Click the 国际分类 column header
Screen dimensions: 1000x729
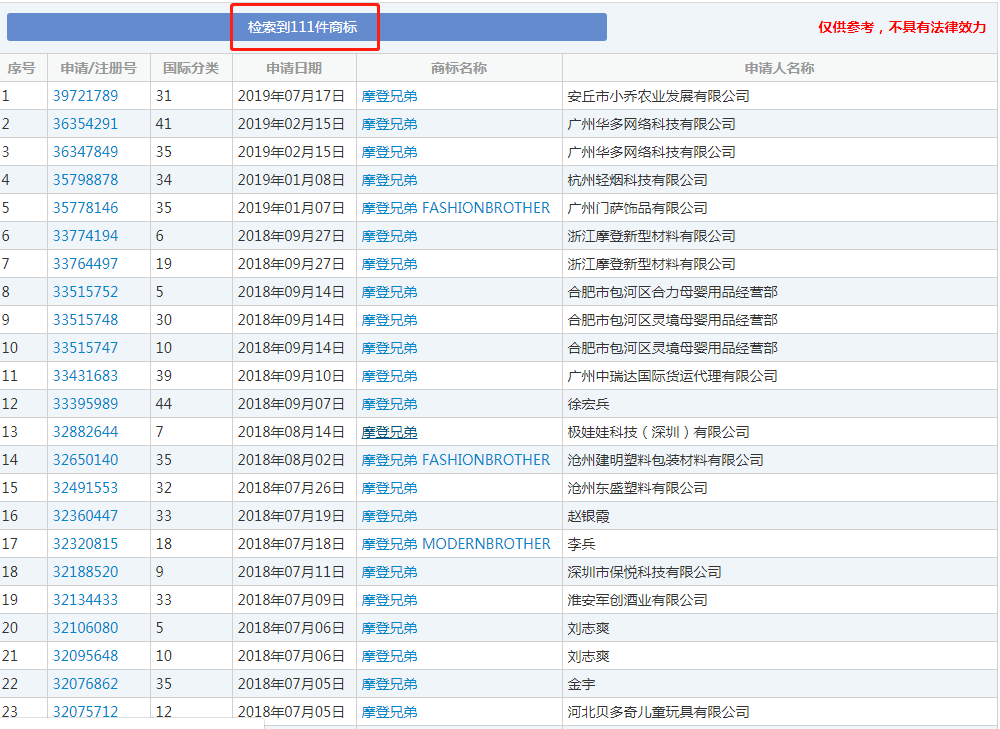click(x=191, y=68)
